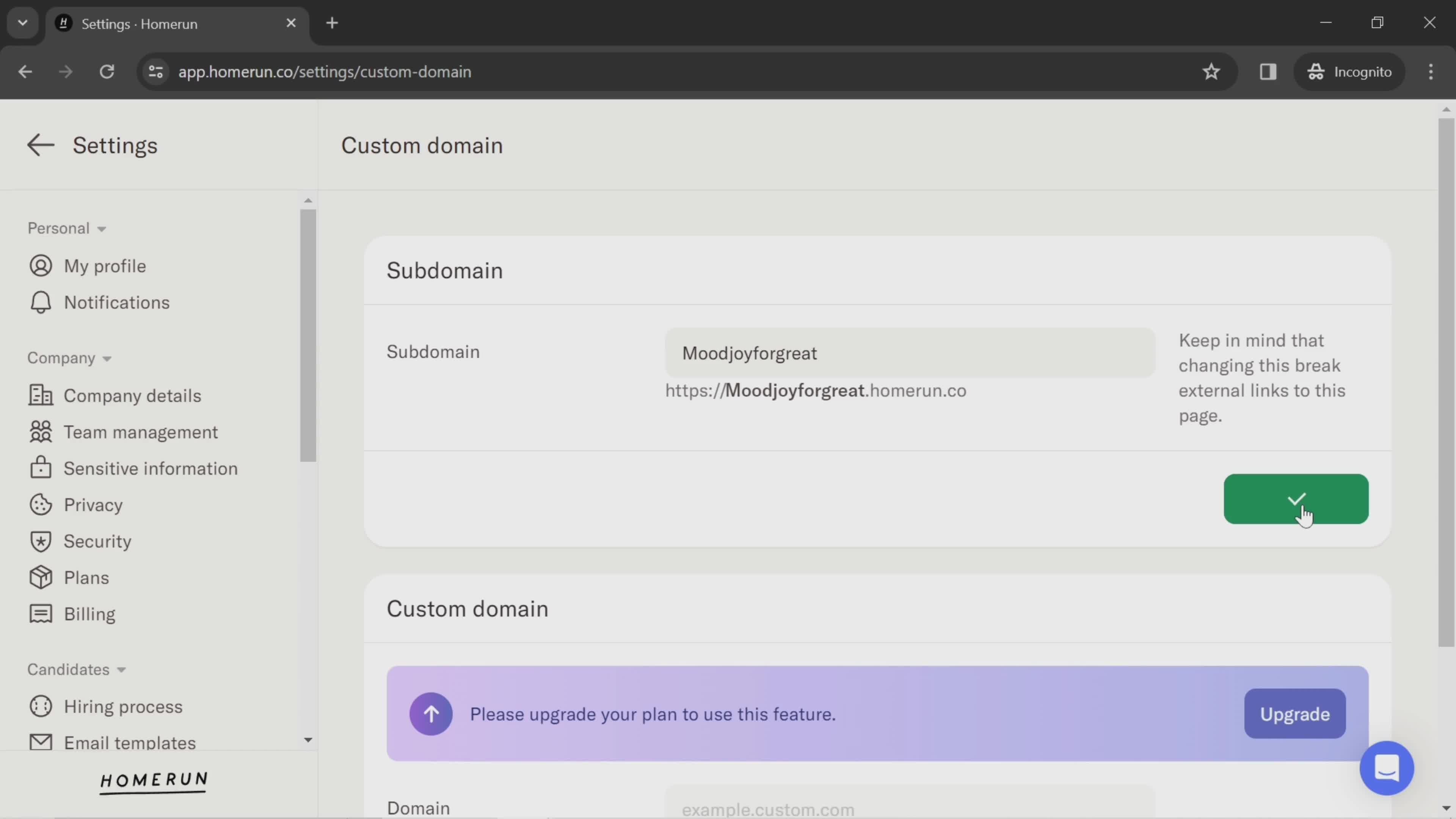Click the 'Please upgrade your plan' message
This screenshot has height=819, width=1456.
653,714
